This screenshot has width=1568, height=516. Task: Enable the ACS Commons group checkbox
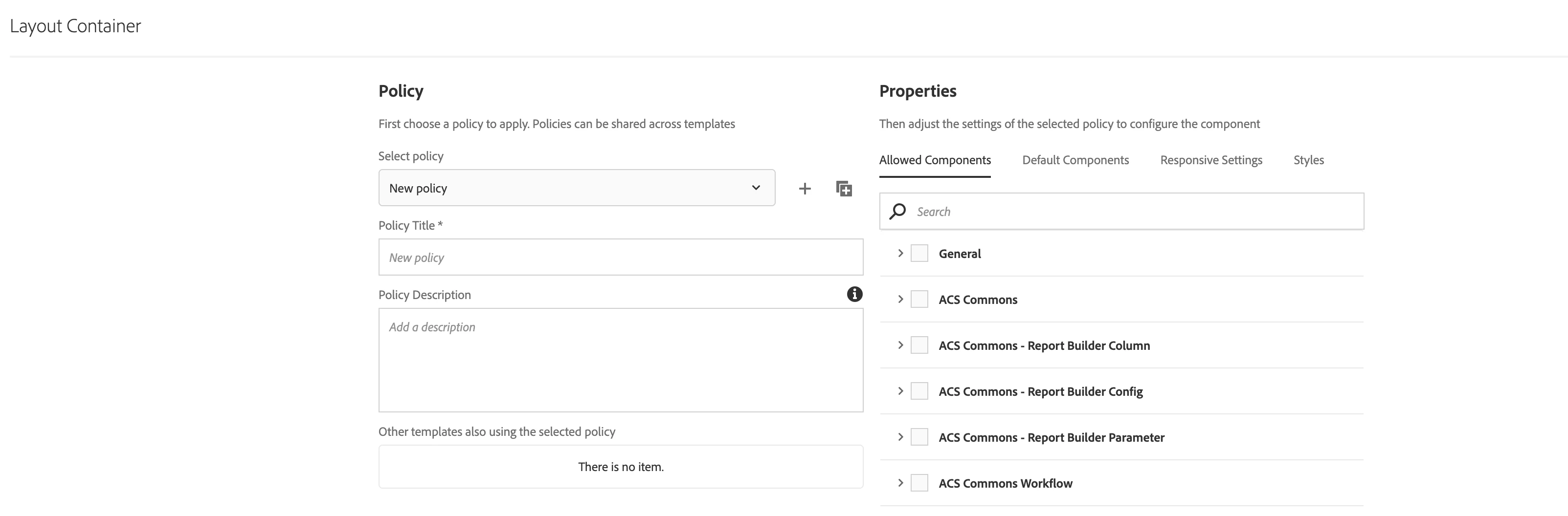[x=919, y=300]
